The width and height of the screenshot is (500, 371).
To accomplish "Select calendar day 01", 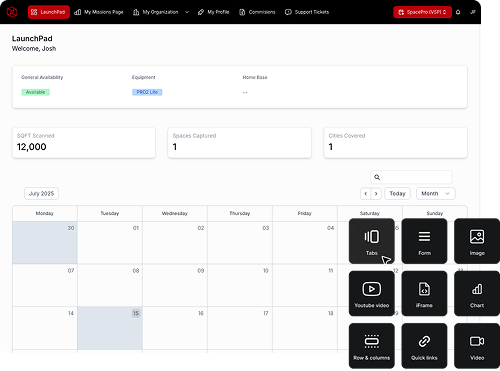I will tap(110, 242).
